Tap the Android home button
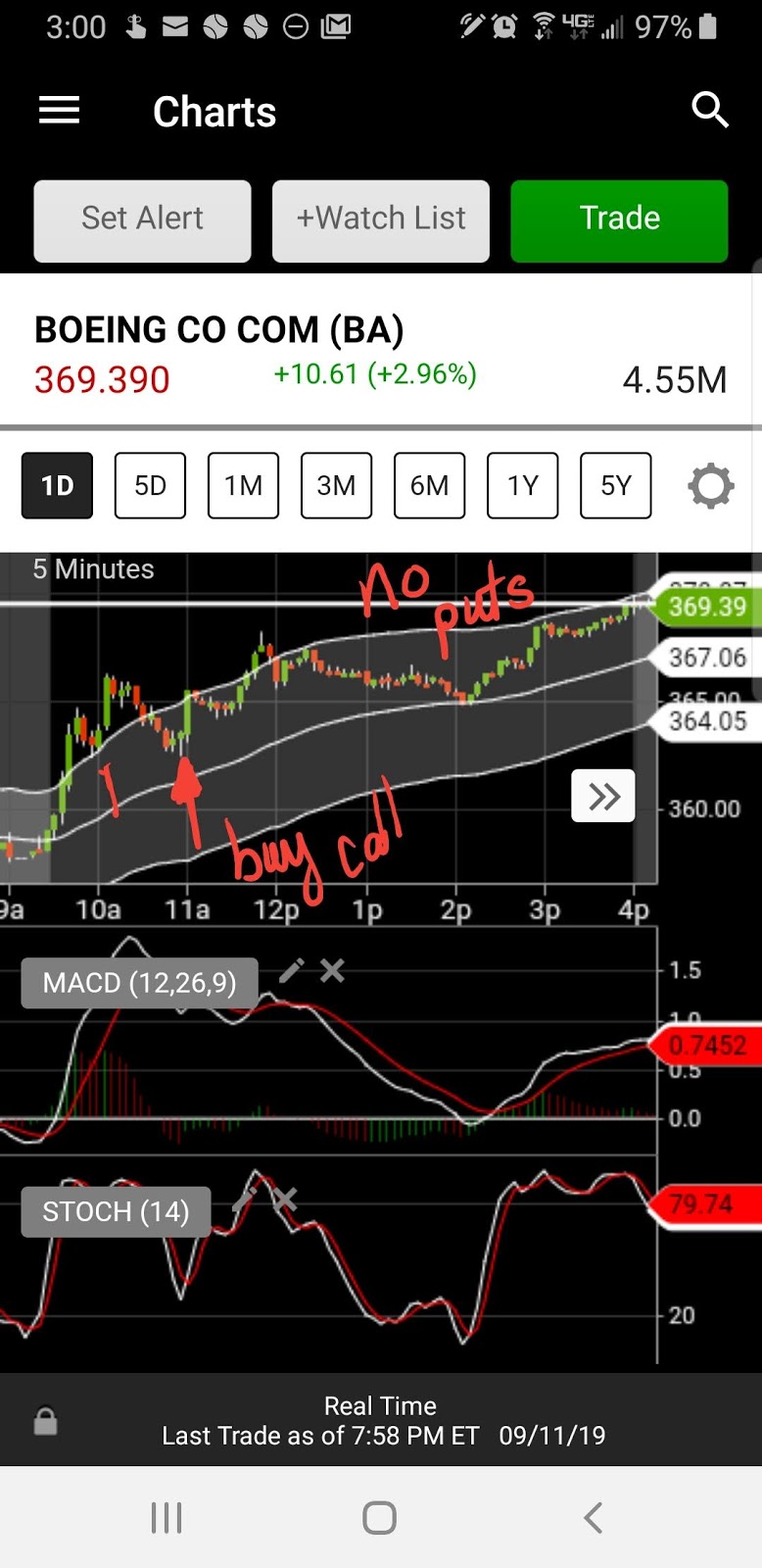Screen dimensions: 762x1568 [x=379, y=1518]
